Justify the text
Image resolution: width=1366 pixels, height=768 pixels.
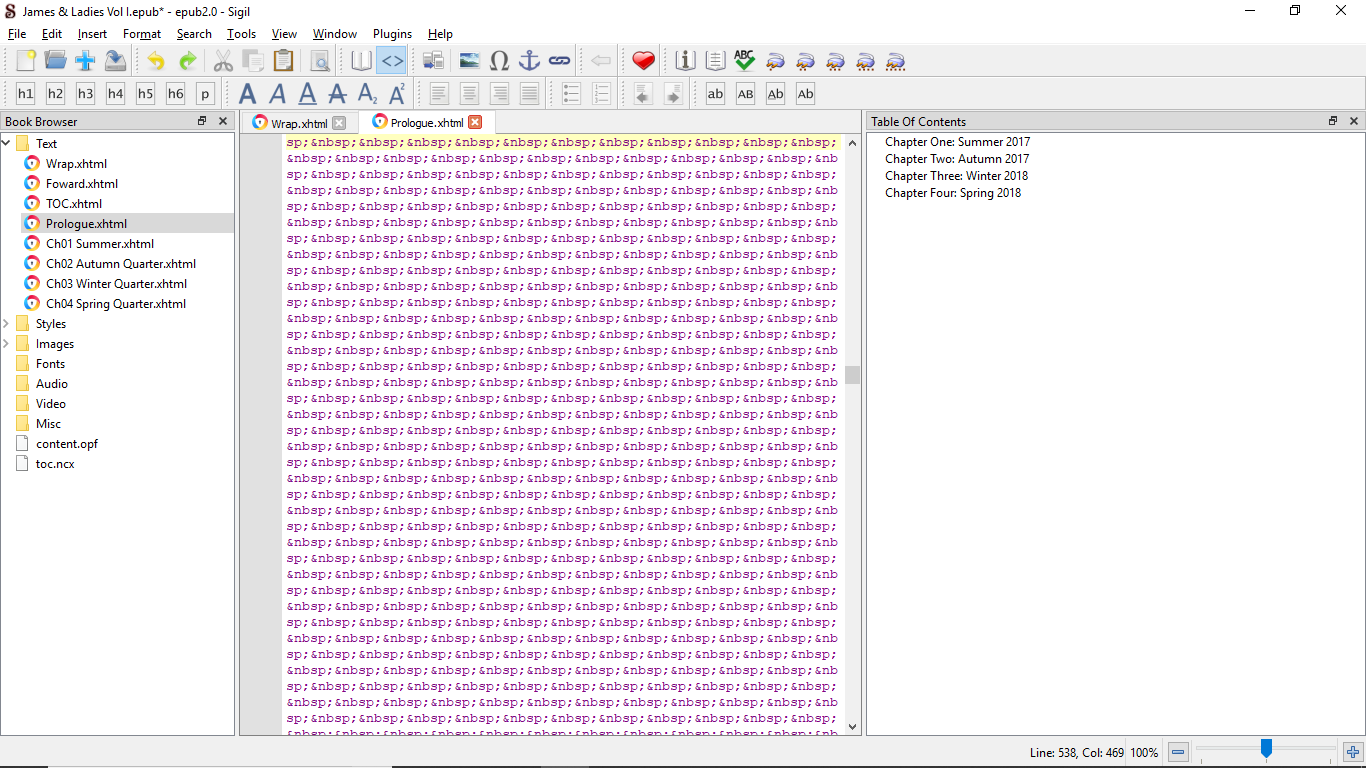click(529, 94)
